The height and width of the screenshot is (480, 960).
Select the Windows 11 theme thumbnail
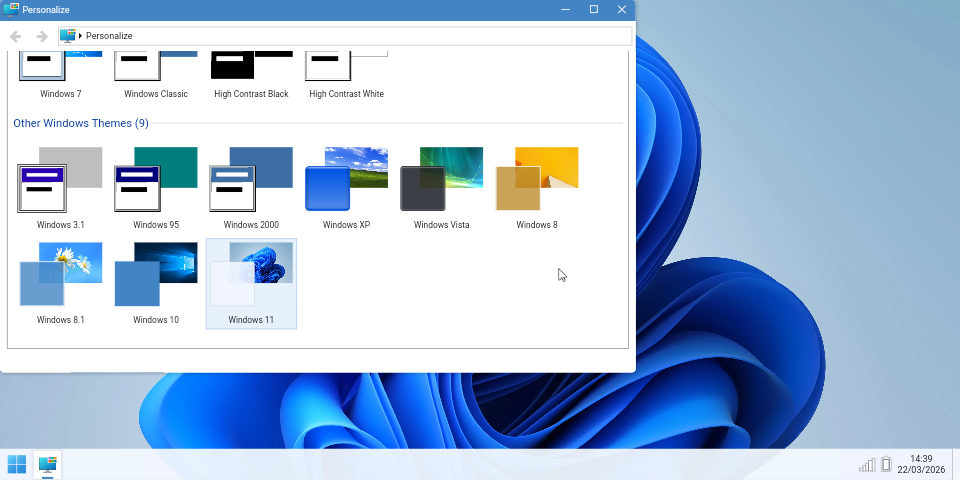tap(251, 274)
